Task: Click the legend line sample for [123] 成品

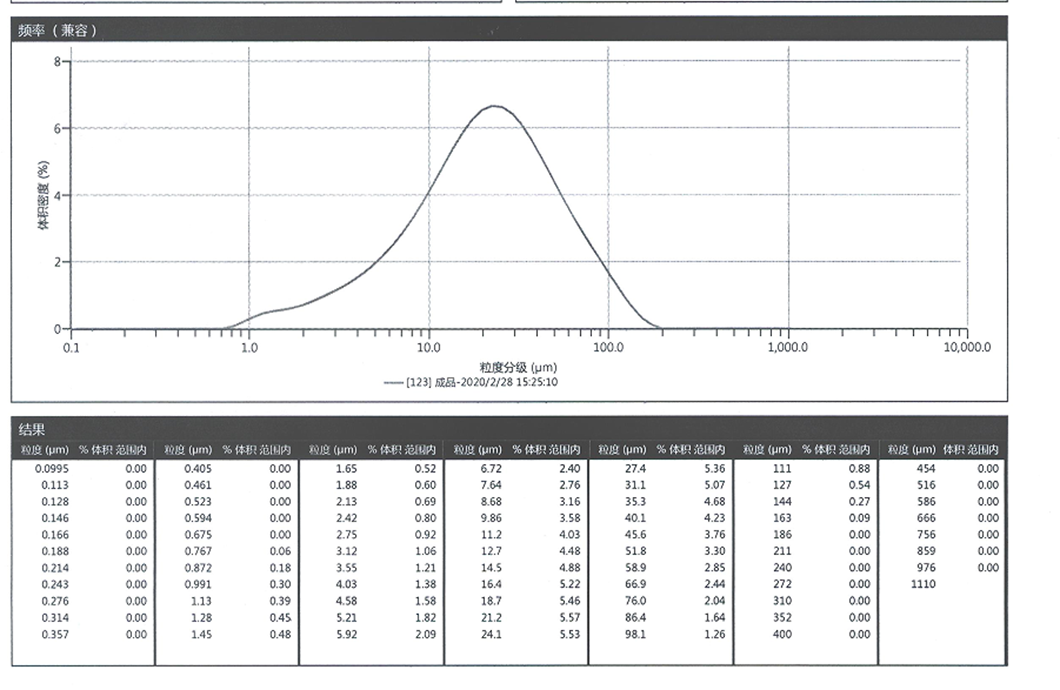Action: coord(393,382)
